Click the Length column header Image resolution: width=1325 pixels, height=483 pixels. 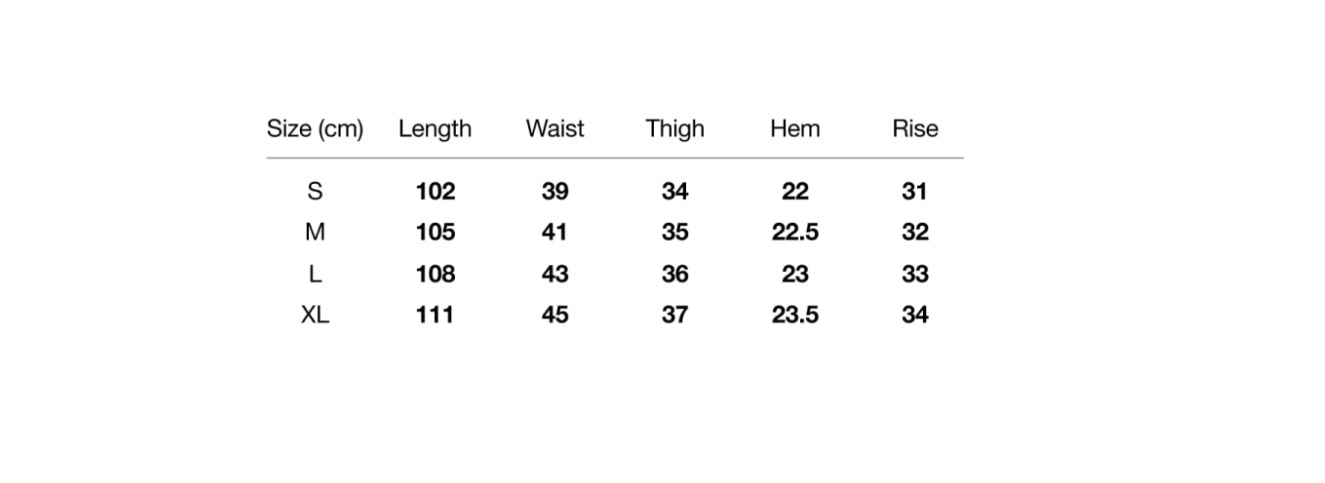coord(435,129)
